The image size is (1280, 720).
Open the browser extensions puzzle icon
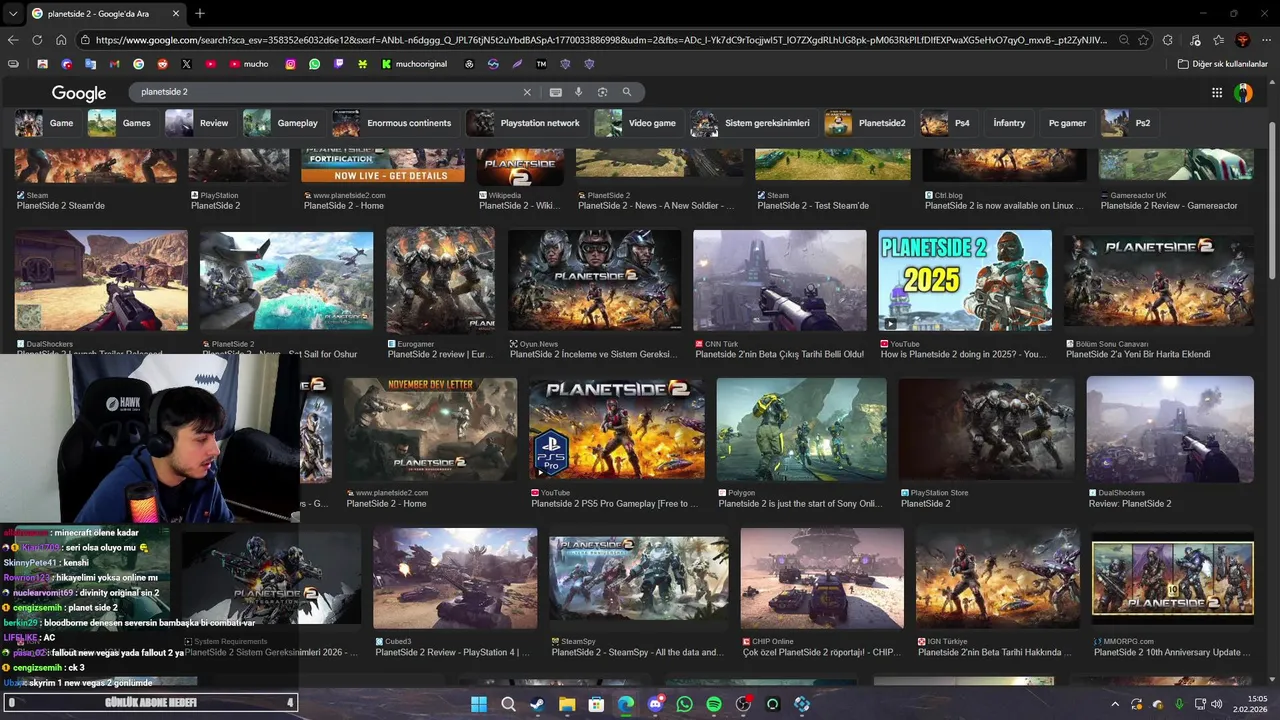(1168, 40)
